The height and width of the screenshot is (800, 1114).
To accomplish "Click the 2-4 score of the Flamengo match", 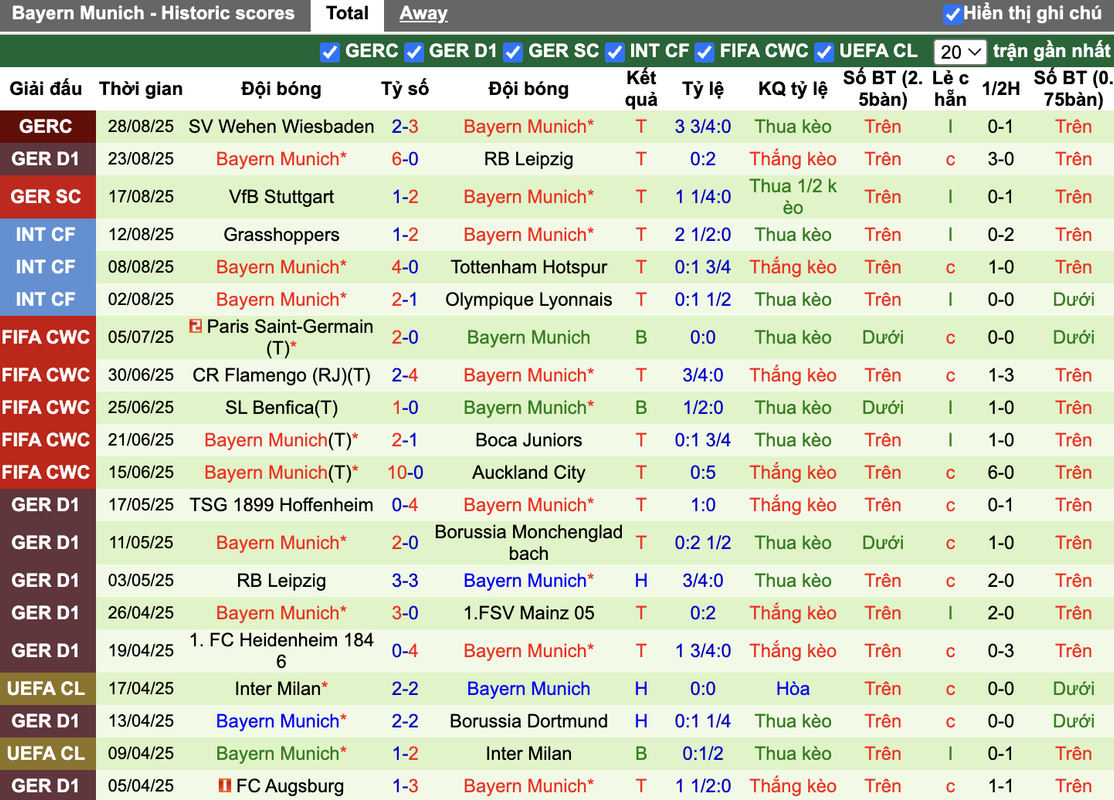I will tap(405, 375).
